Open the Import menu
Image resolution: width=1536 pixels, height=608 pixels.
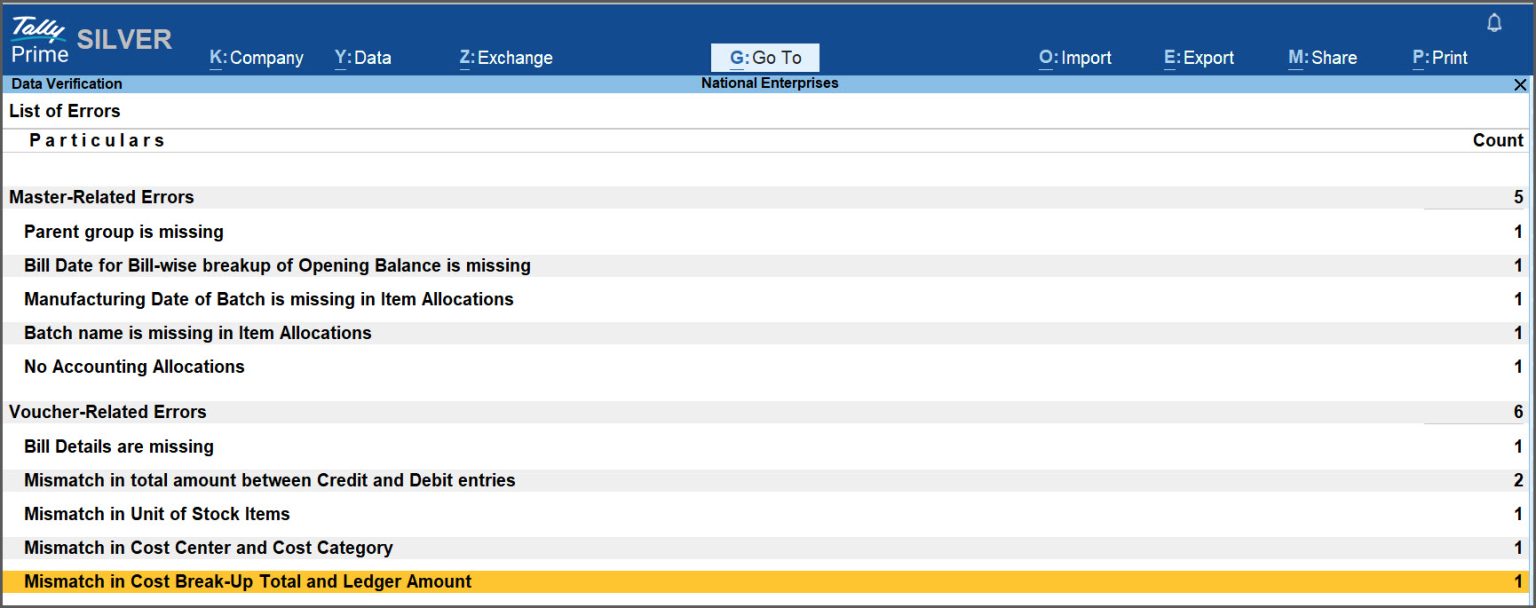coord(1074,57)
